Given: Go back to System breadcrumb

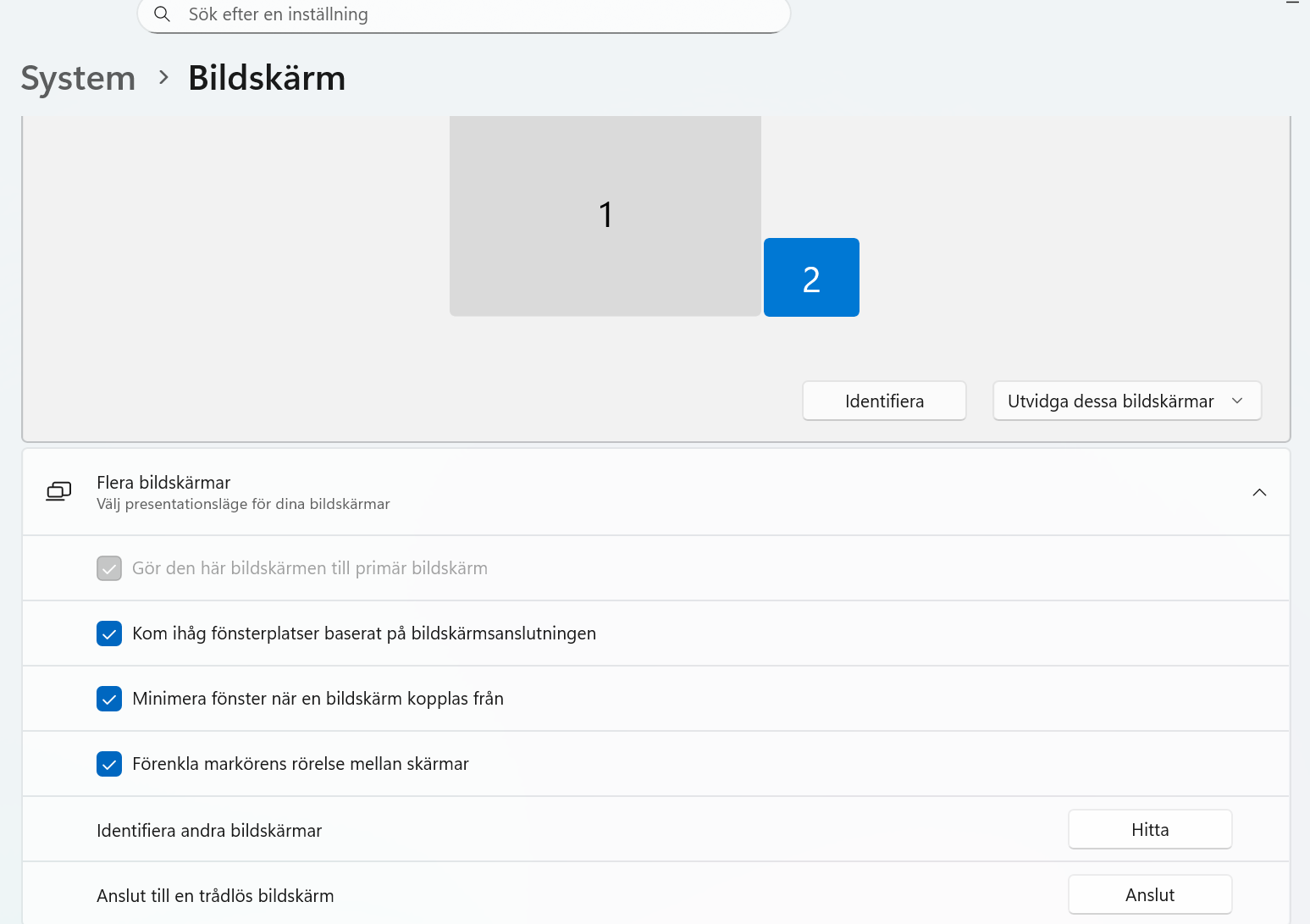Looking at the screenshot, I should (x=78, y=78).
